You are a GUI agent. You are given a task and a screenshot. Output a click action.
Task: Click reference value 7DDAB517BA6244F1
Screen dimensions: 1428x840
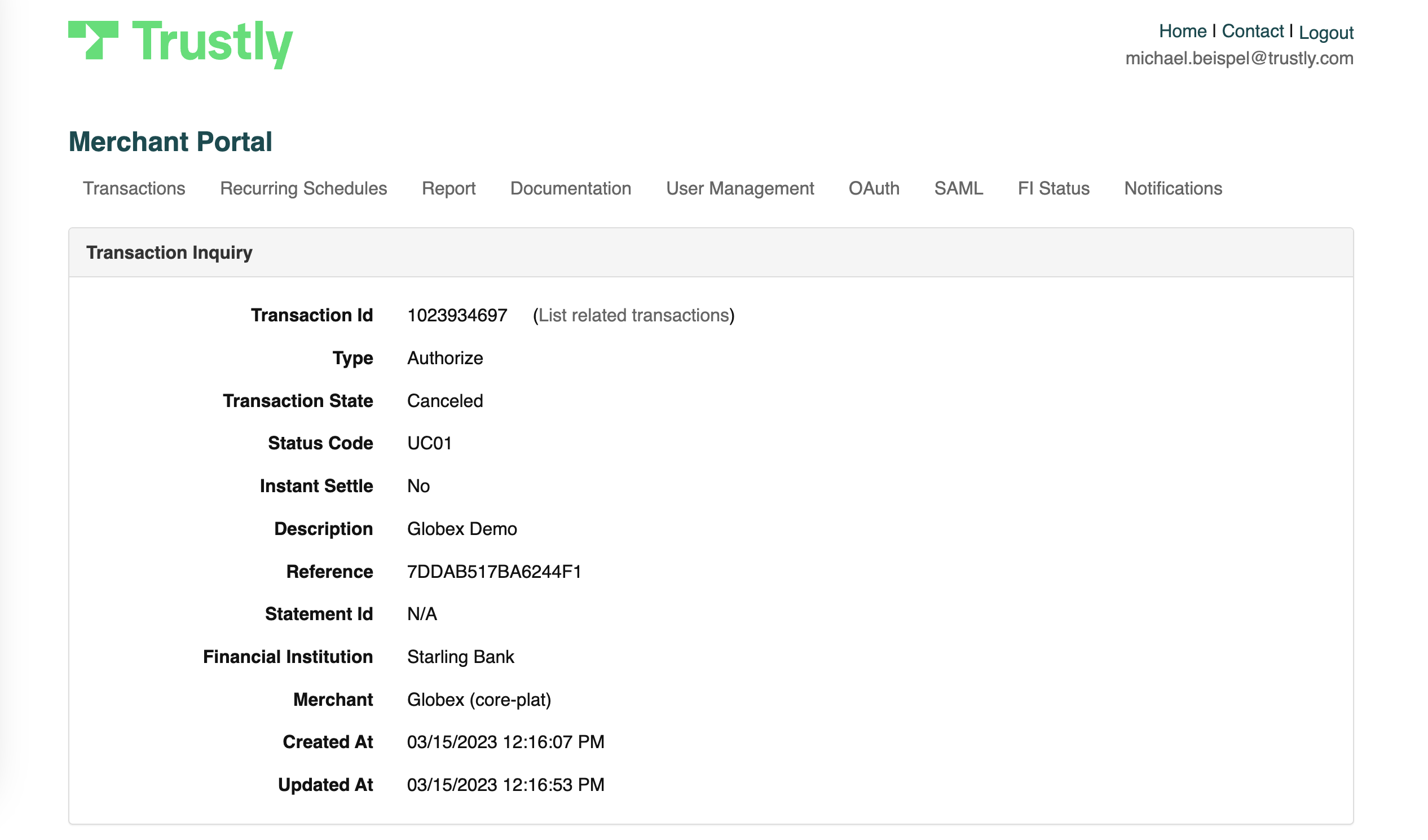point(494,572)
